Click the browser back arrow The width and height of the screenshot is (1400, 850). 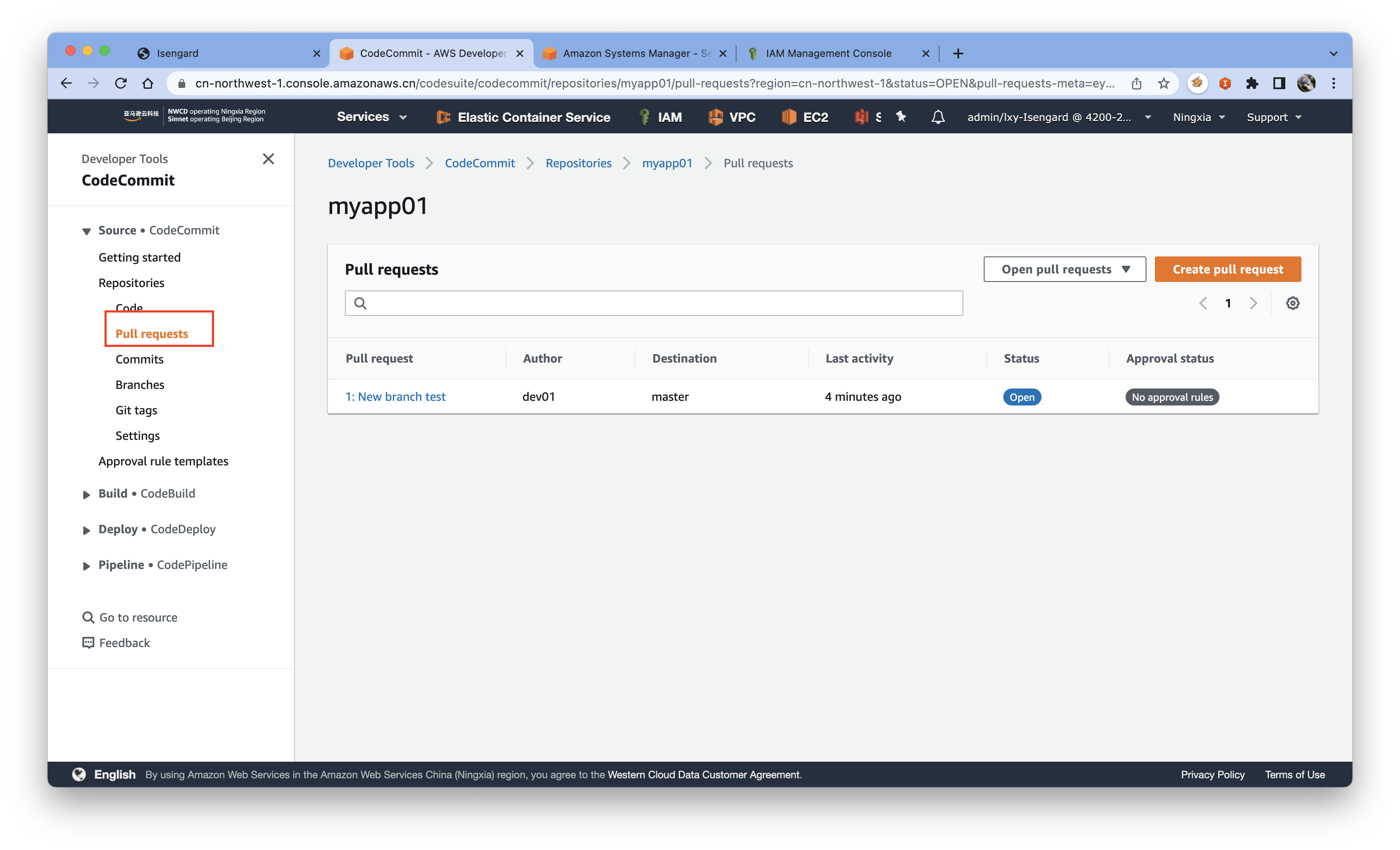point(67,84)
